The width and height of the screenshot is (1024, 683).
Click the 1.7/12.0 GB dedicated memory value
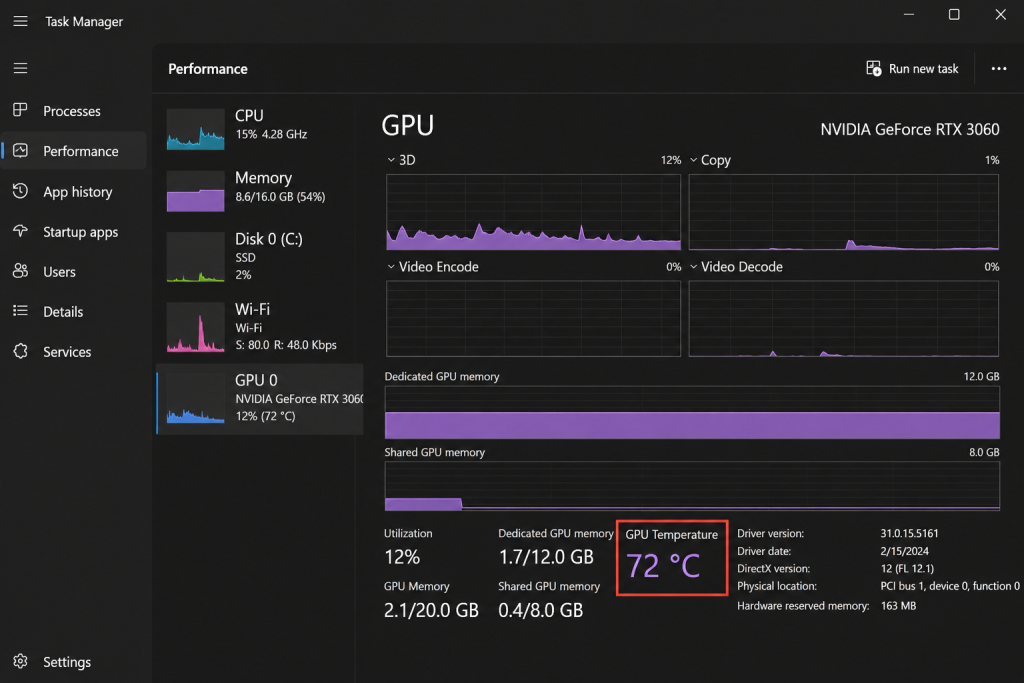[x=546, y=557]
